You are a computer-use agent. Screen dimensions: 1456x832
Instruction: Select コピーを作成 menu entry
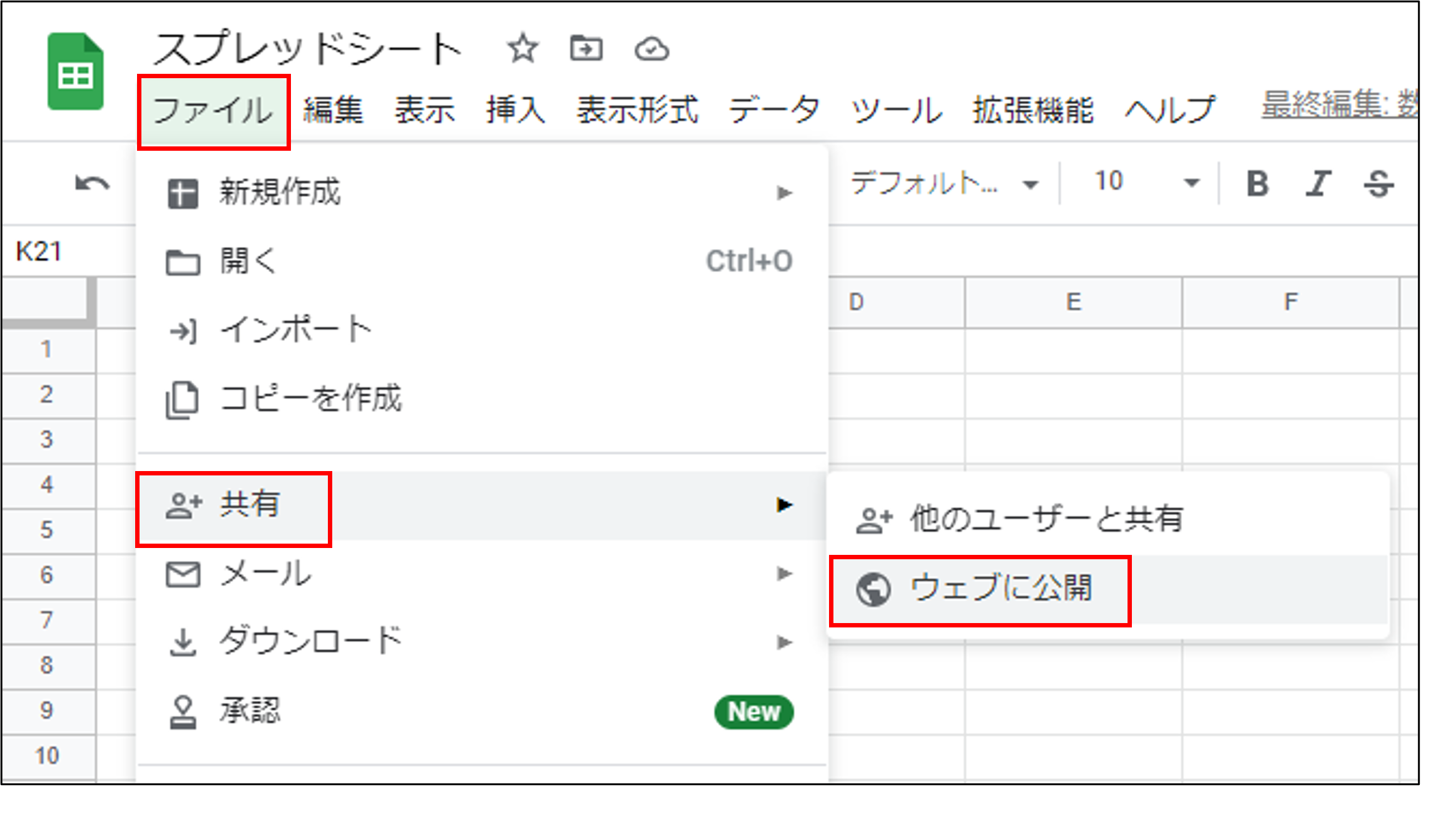[310, 398]
